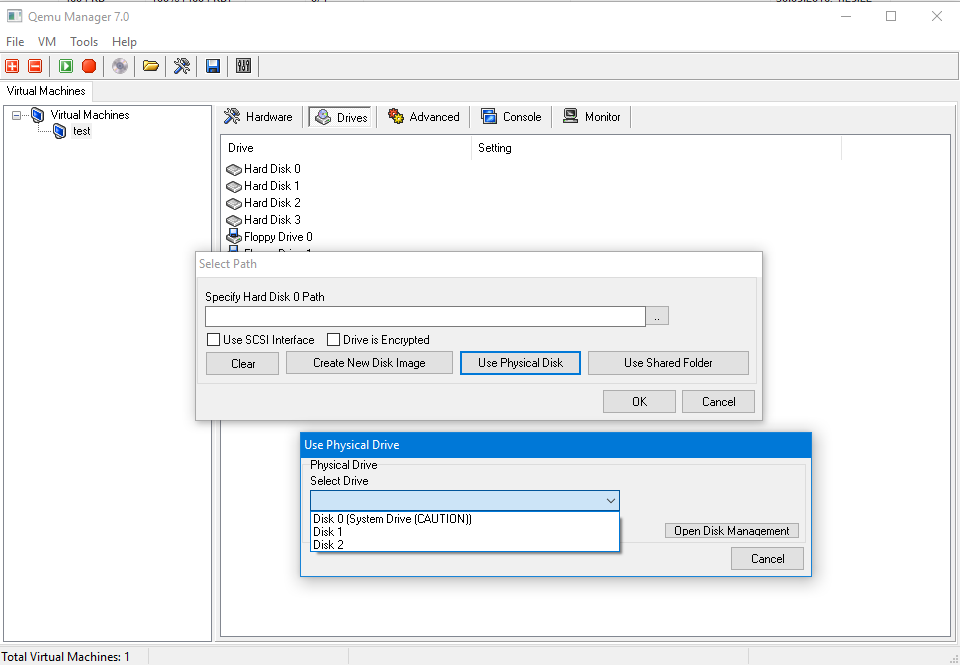
Task: Select the Hard Disk 3 row text
Action: click(272, 220)
